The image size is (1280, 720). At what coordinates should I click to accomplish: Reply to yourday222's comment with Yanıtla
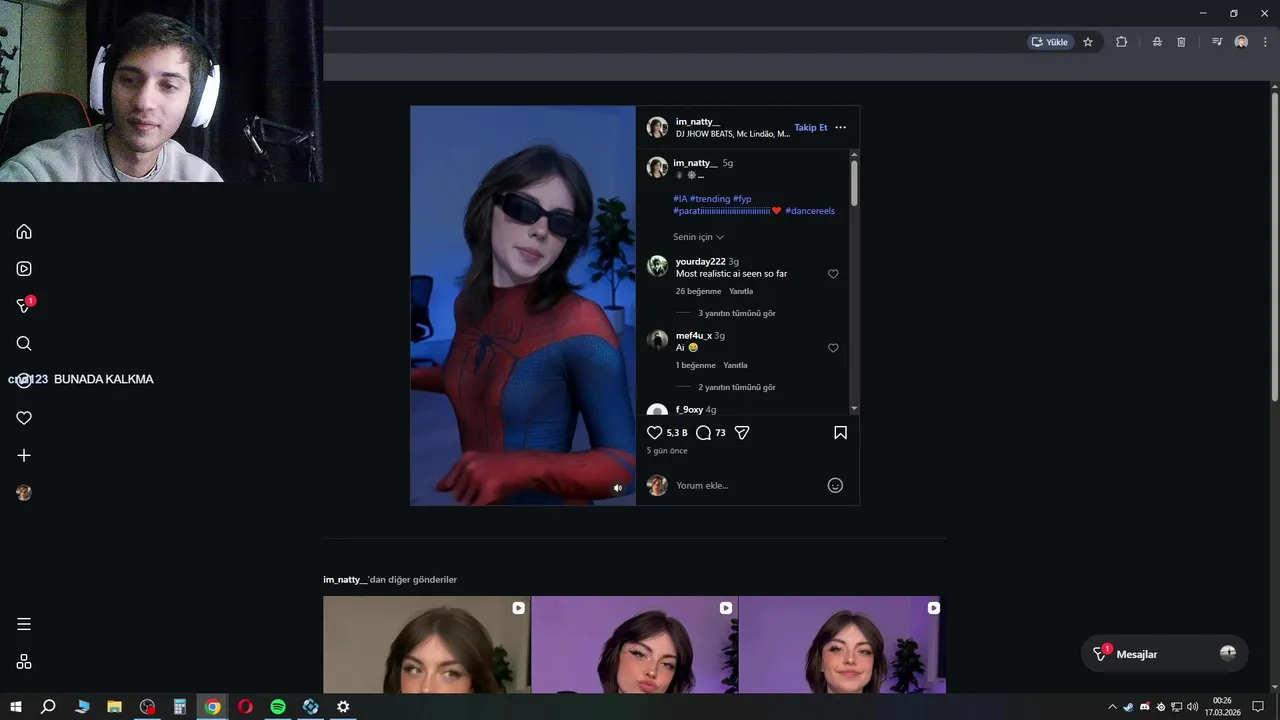click(741, 291)
